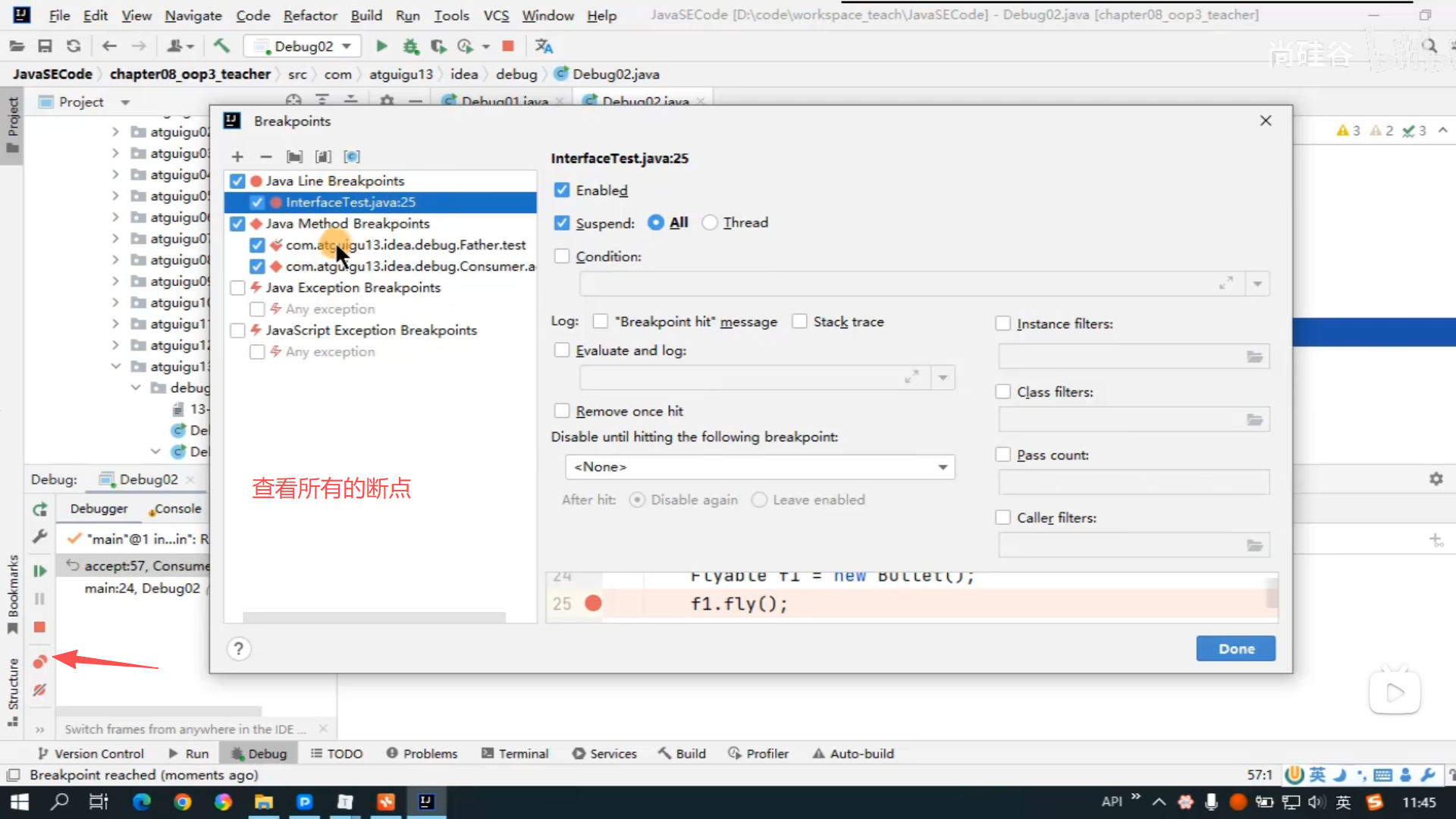The width and height of the screenshot is (1456, 819).
Task: Click Resume Program icon in debug panel
Action: [40, 570]
